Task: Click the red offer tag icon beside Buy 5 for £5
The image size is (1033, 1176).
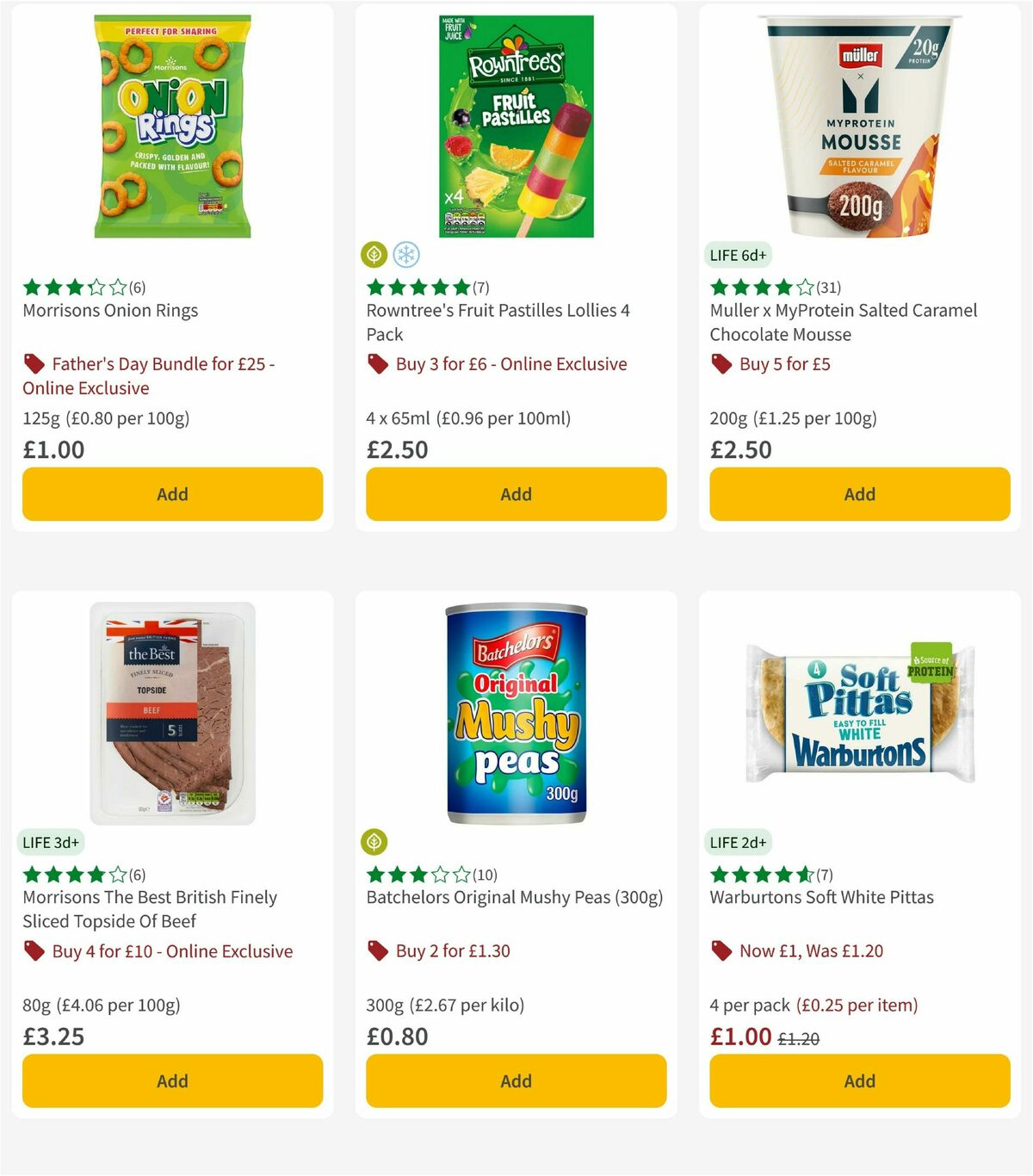Action: pos(720,364)
